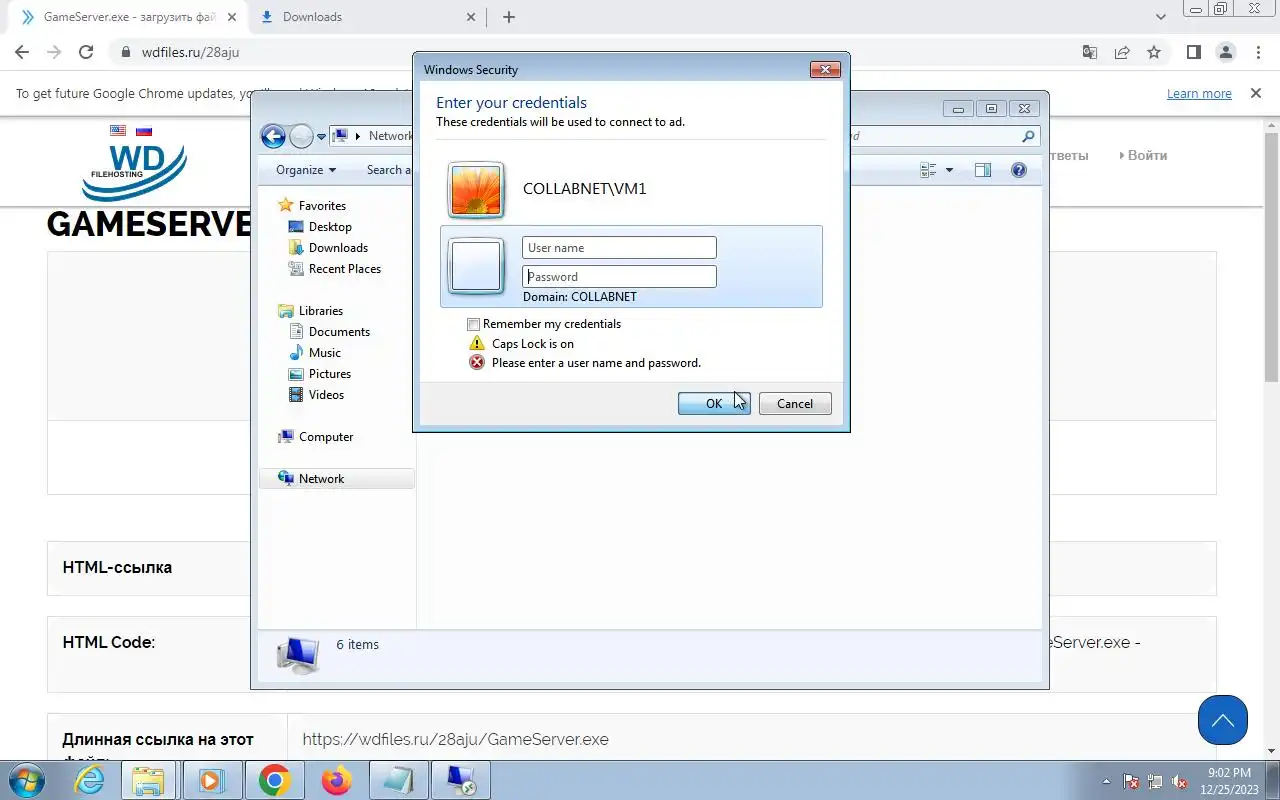Tick Remember my credentials checkbox
The width and height of the screenshot is (1280, 800).
[474, 324]
